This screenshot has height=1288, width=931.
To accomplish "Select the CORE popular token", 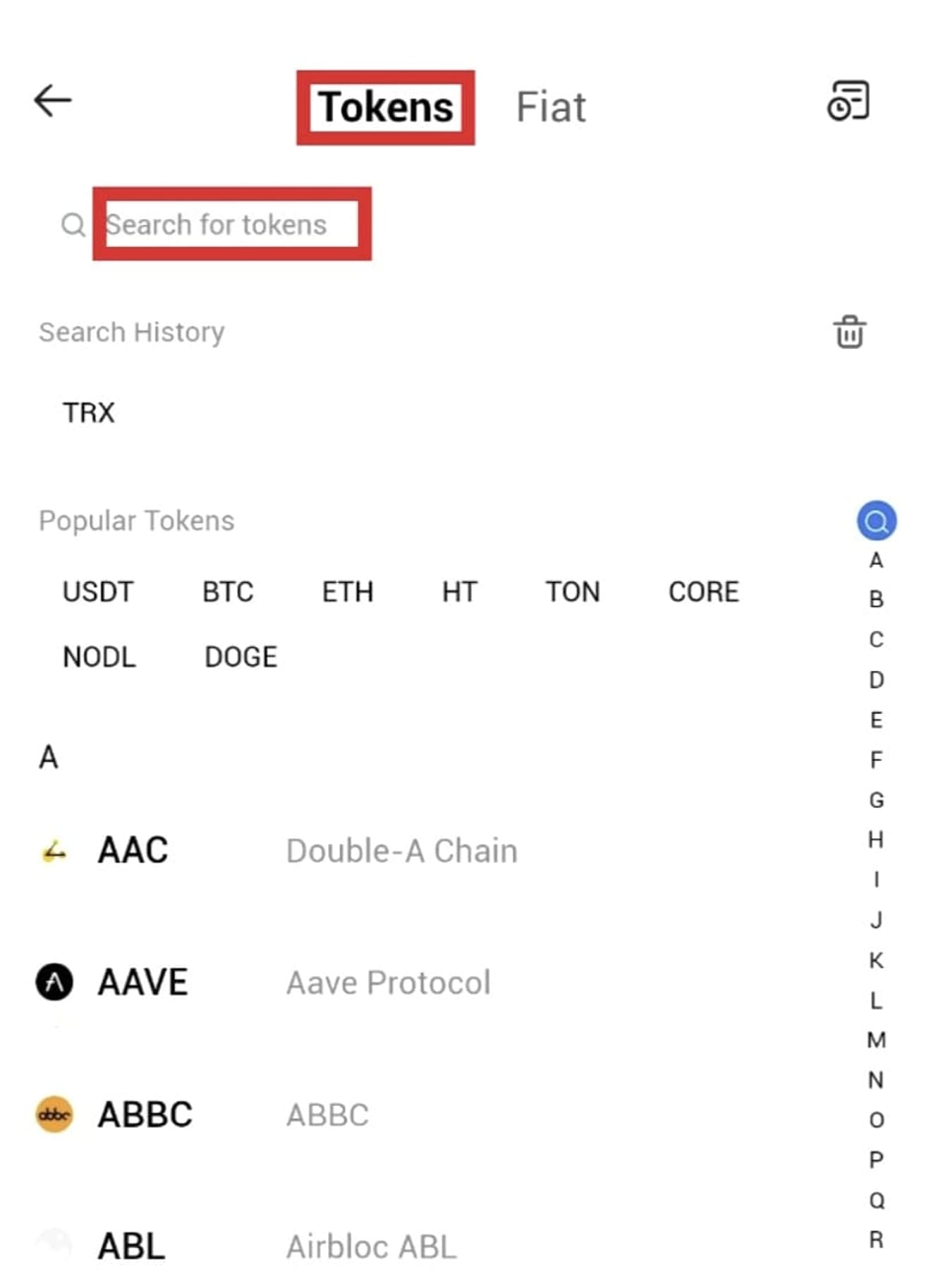I will pyautogui.click(x=703, y=592).
